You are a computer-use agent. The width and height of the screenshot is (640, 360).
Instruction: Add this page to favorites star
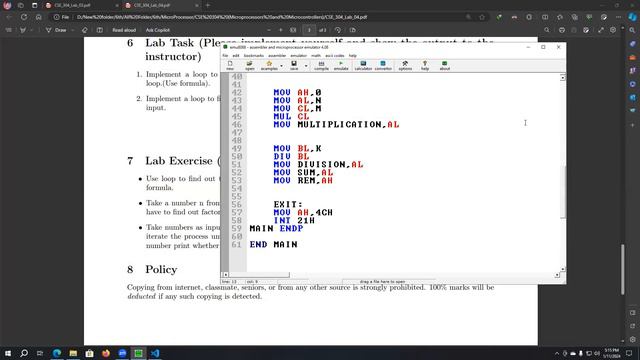pos(482,17)
